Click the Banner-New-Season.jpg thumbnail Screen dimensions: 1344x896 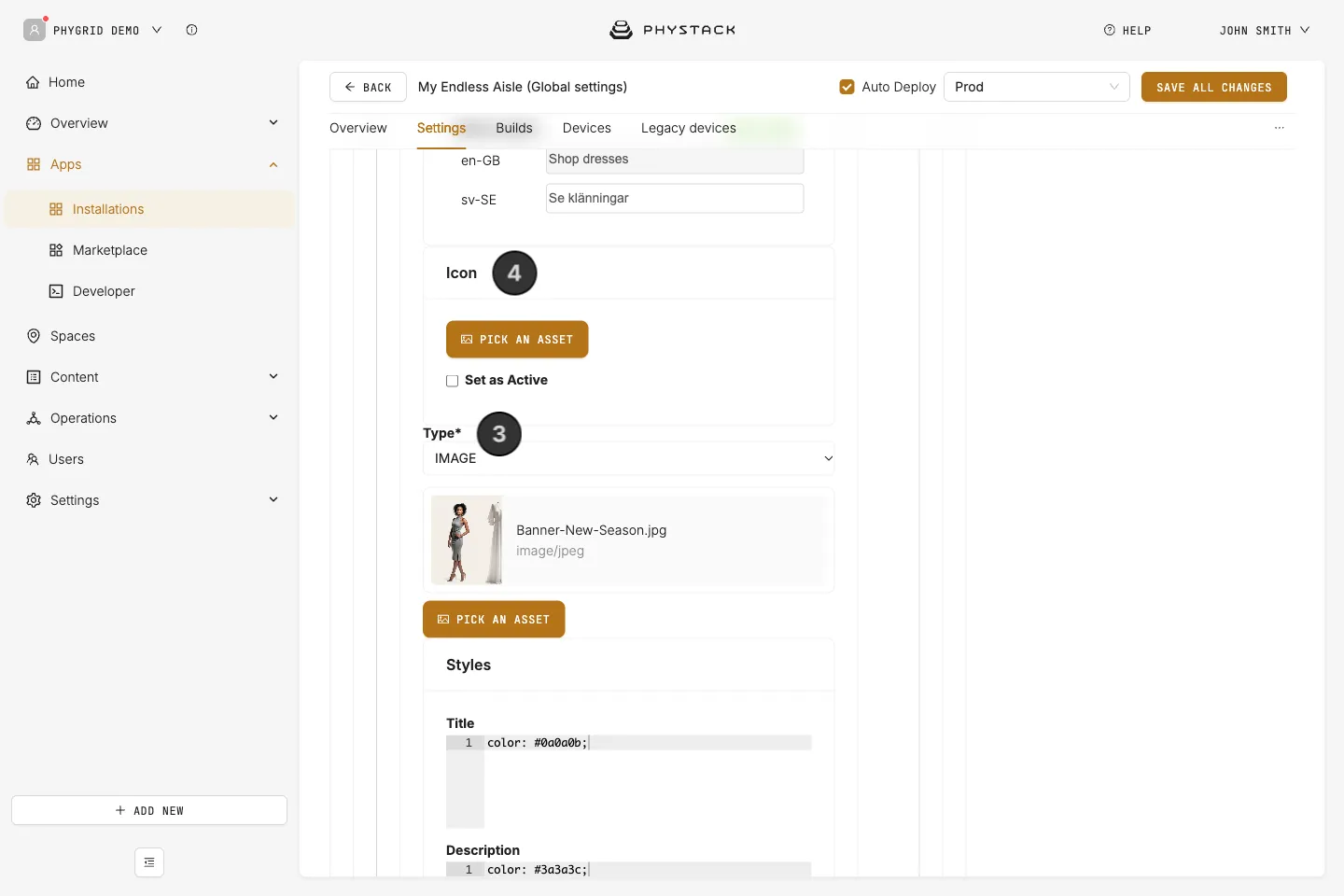click(x=467, y=540)
